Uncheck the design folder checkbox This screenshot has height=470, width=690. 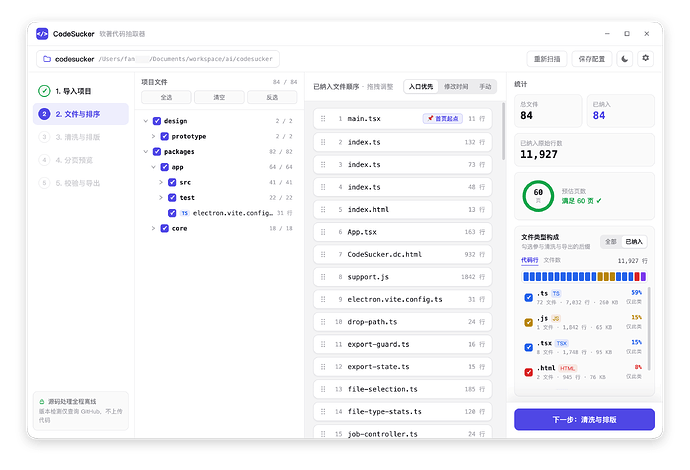tap(157, 121)
